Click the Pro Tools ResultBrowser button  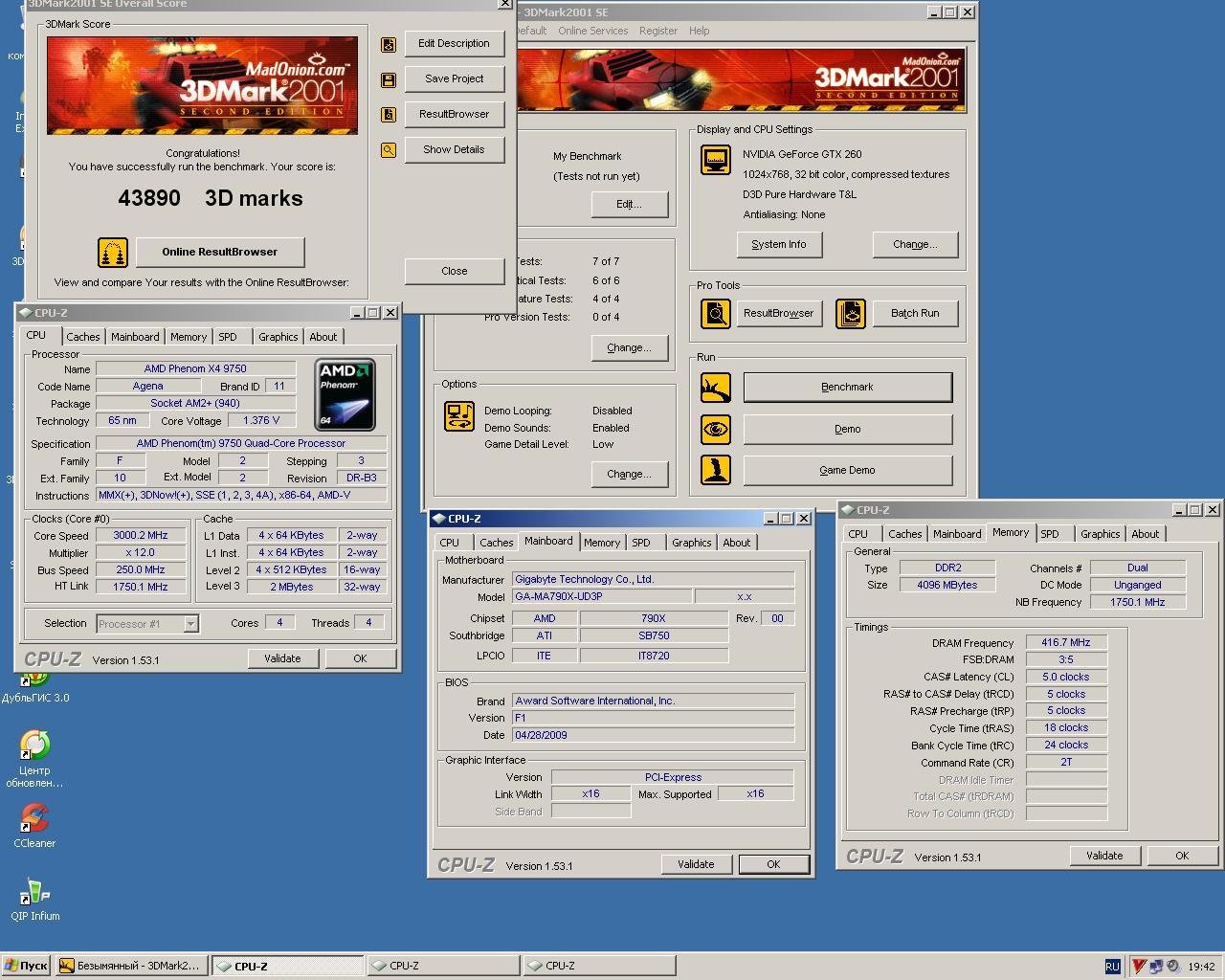click(x=779, y=313)
